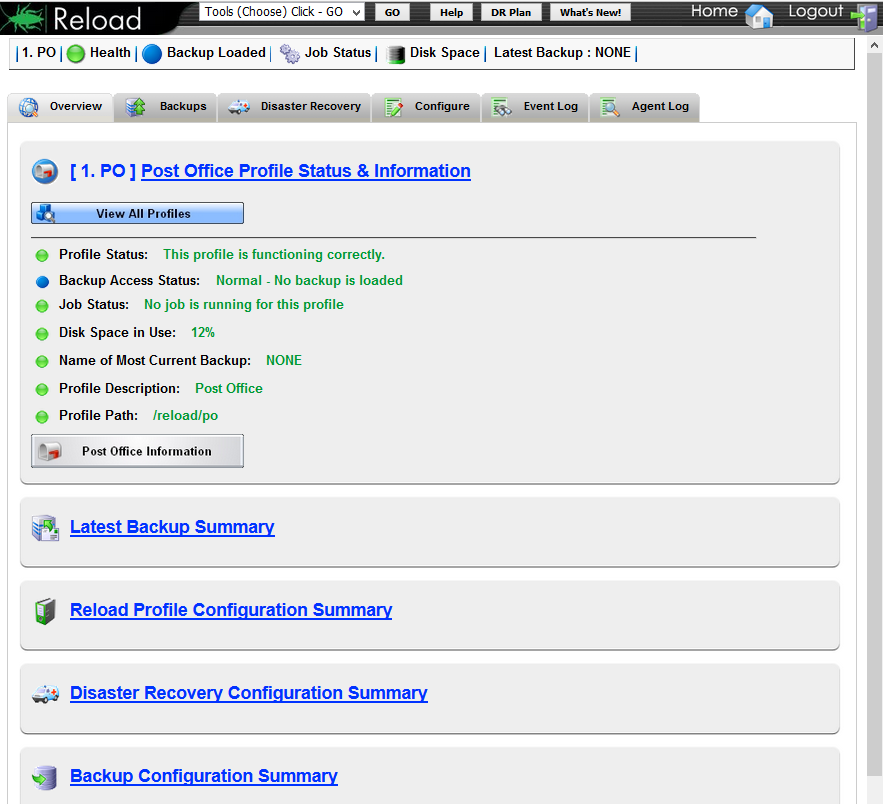Image resolution: width=883 pixels, height=804 pixels.
Task: Open the Help button
Action: (x=451, y=12)
